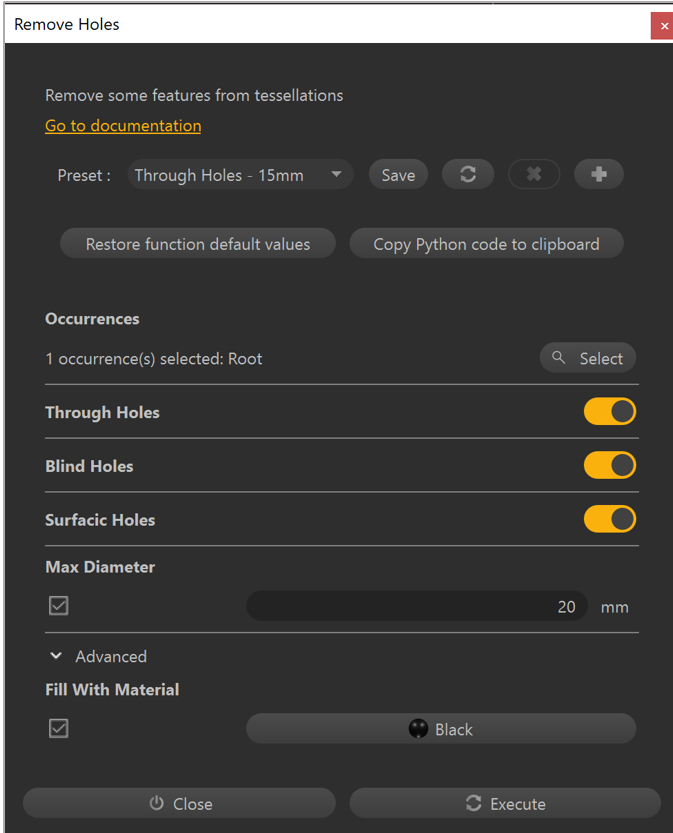This screenshot has height=833, width=673.
Task: Open the Go to documentation link
Action: point(123,126)
